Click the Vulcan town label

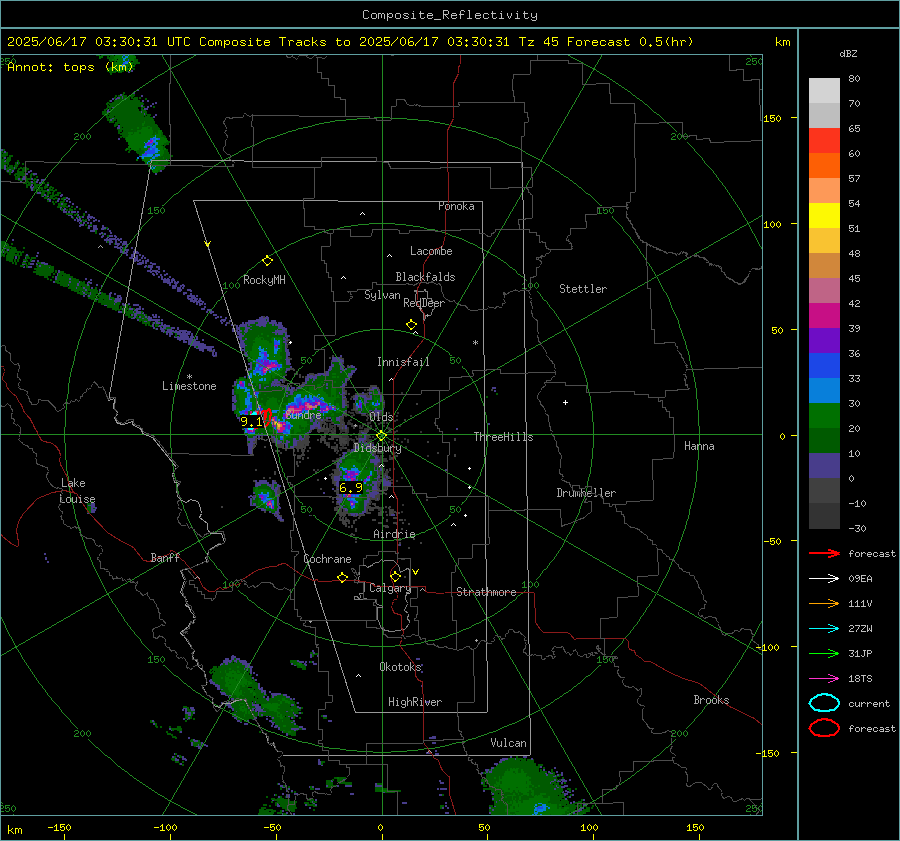point(509,743)
